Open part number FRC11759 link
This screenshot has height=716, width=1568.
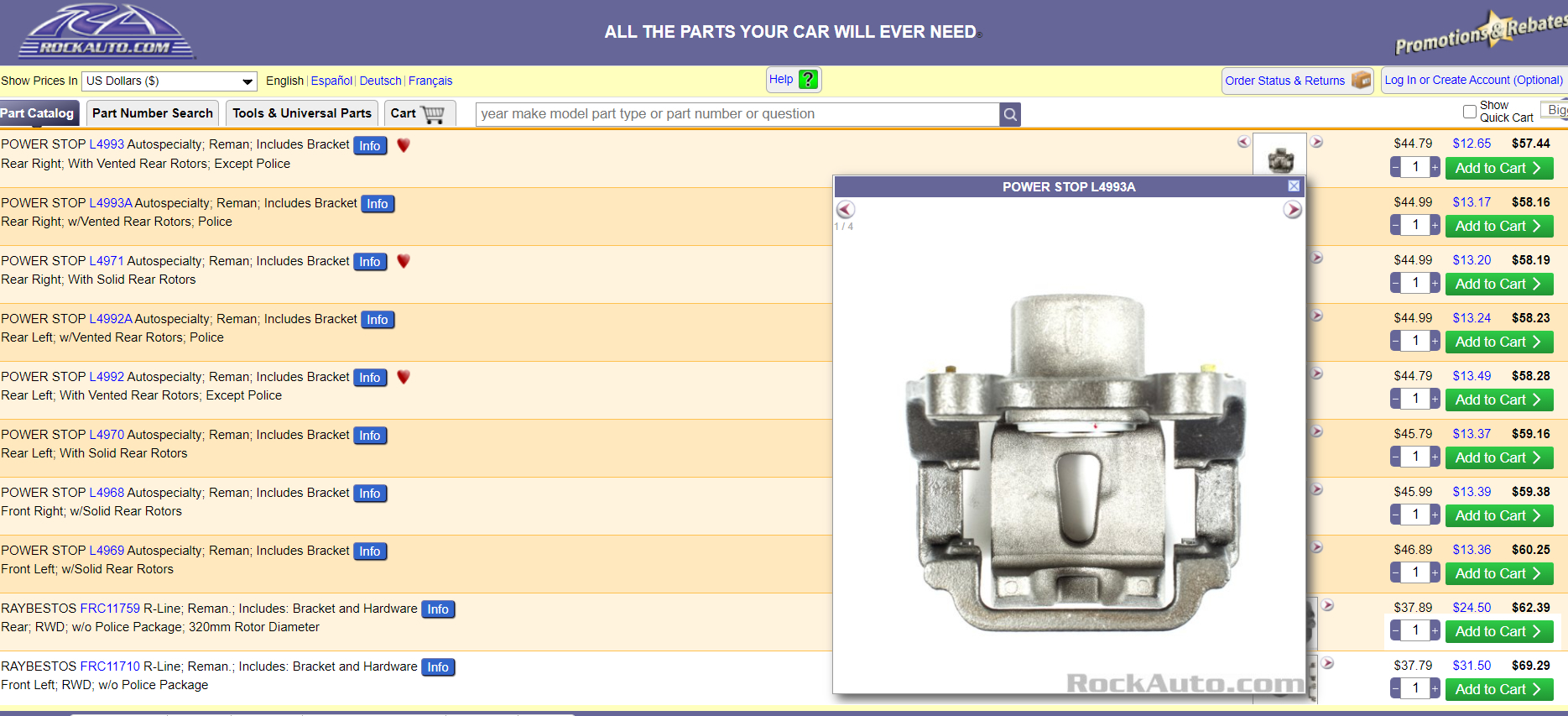(x=110, y=608)
